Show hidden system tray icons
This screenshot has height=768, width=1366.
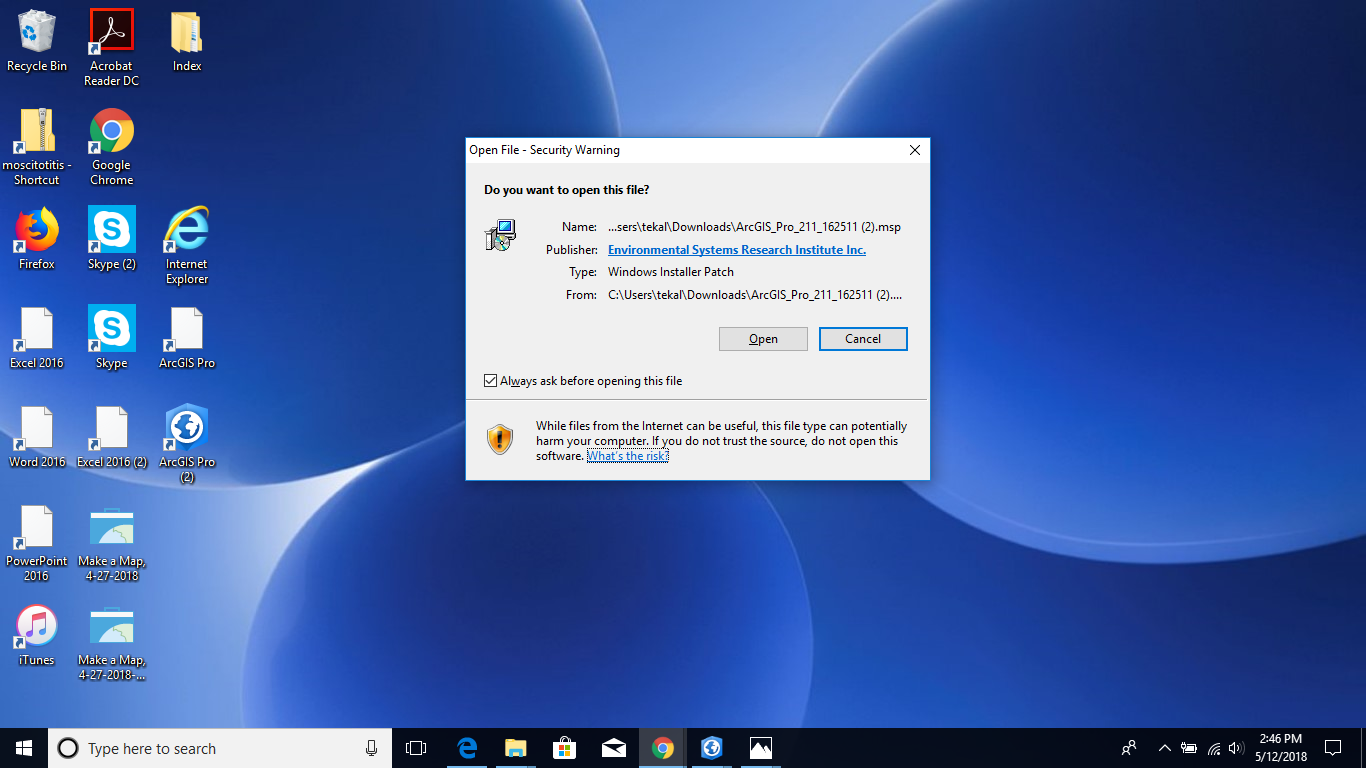point(1164,748)
